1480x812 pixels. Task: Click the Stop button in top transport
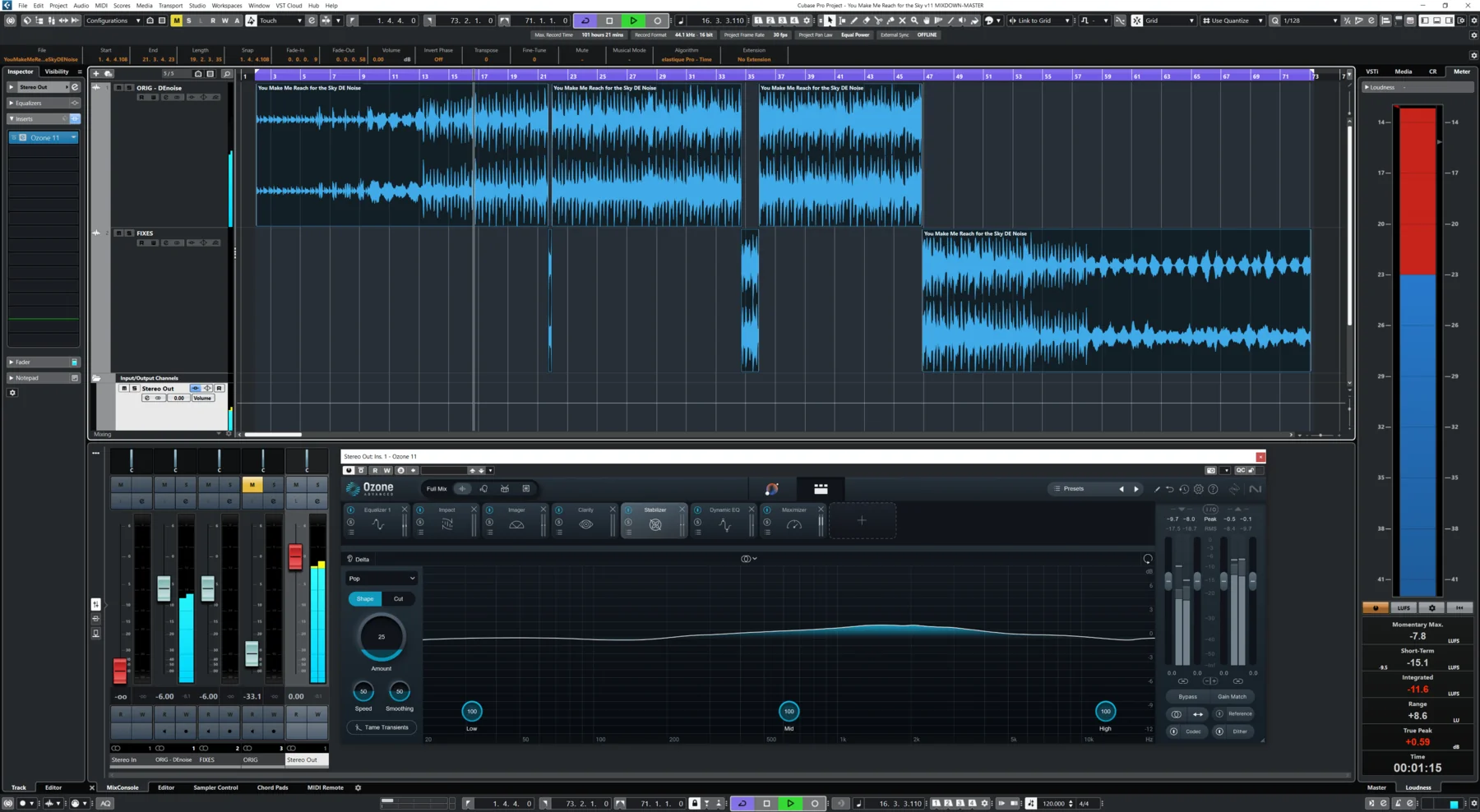pos(609,21)
